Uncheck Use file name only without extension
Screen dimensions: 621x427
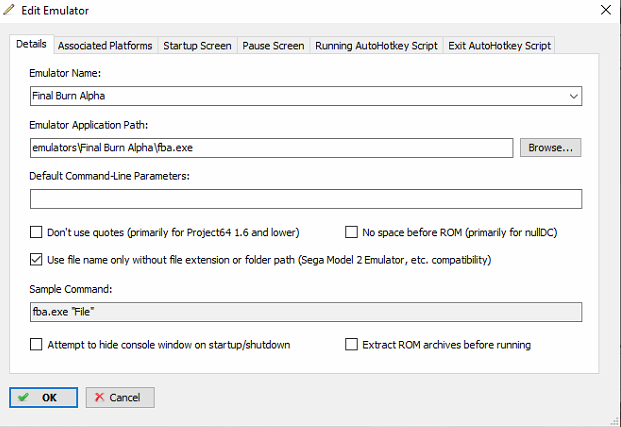pos(36,260)
